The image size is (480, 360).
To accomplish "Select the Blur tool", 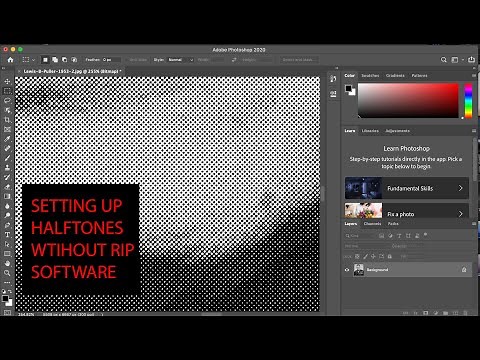I will coord(7,206).
